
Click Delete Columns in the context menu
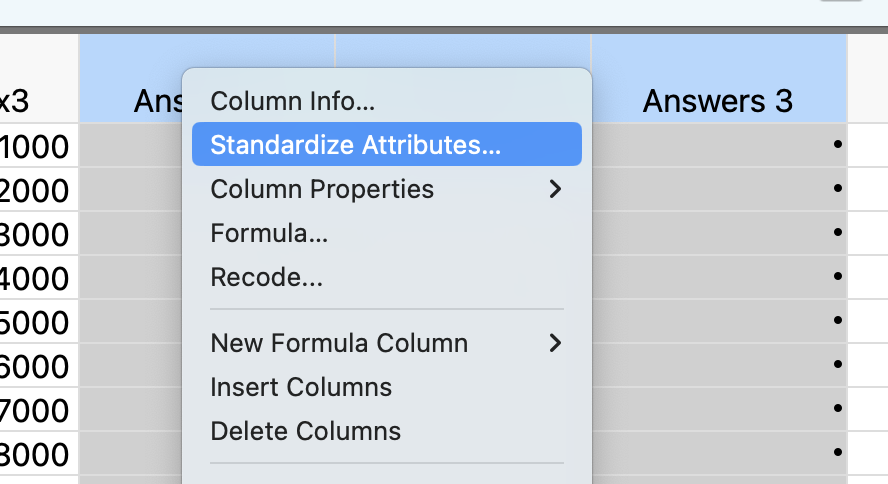pos(305,431)
